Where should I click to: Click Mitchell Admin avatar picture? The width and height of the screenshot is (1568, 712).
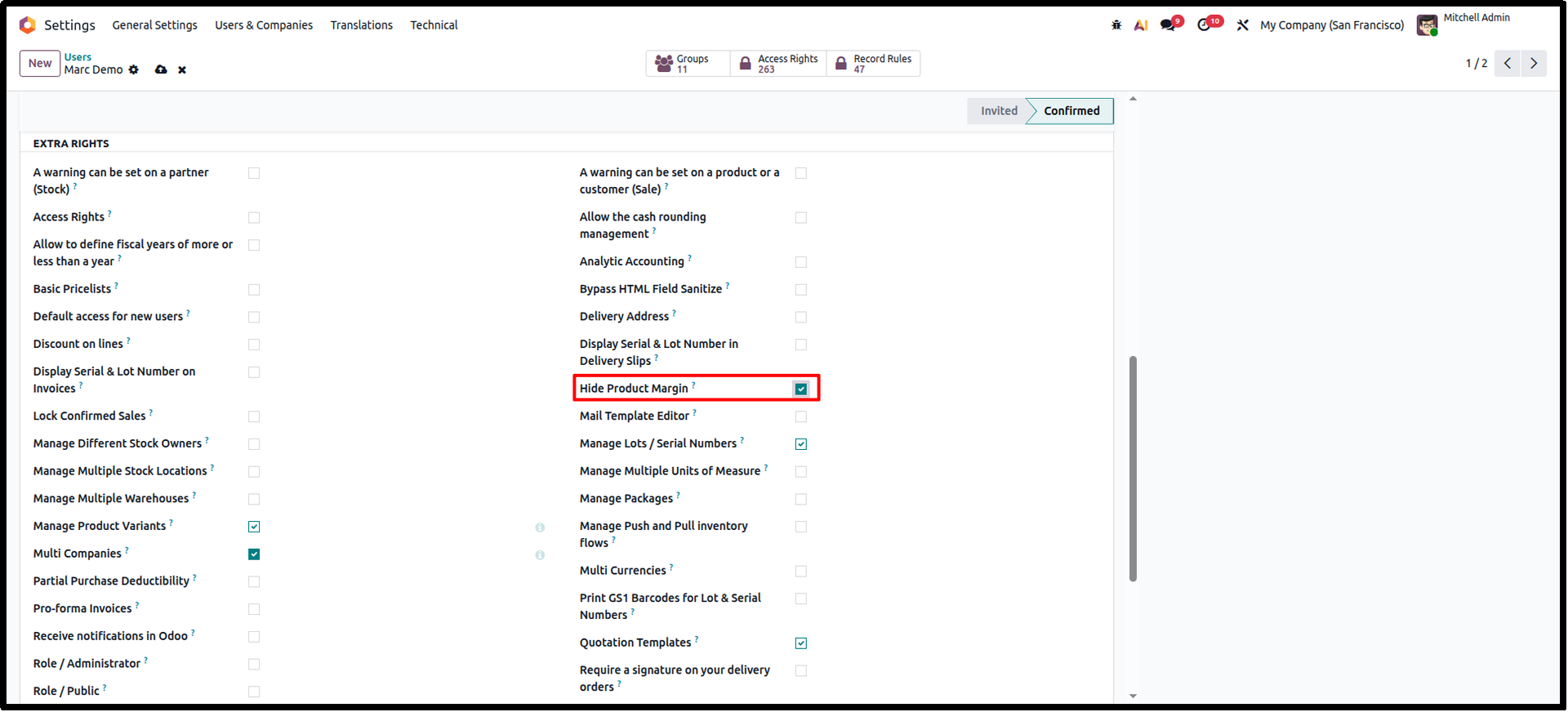(1428, 25)
